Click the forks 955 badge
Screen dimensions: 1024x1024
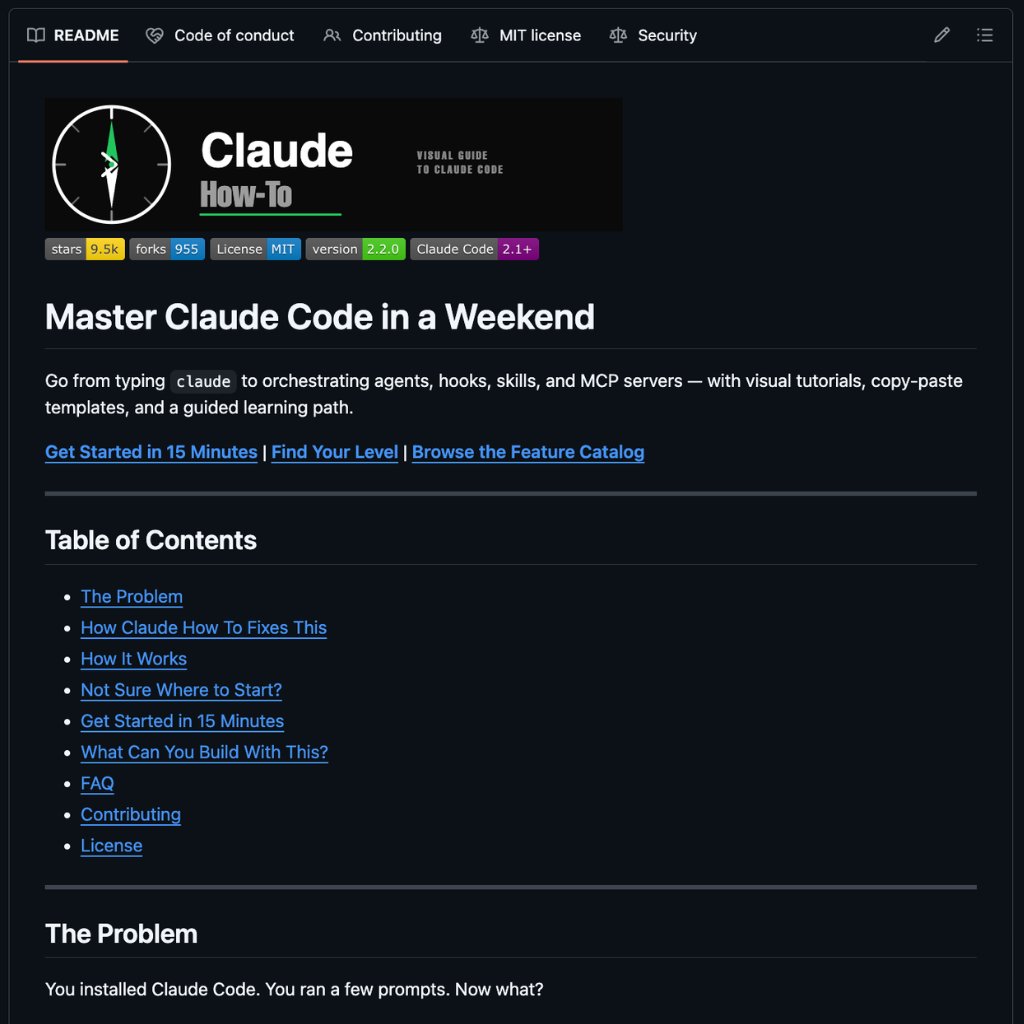click(167, 249)
